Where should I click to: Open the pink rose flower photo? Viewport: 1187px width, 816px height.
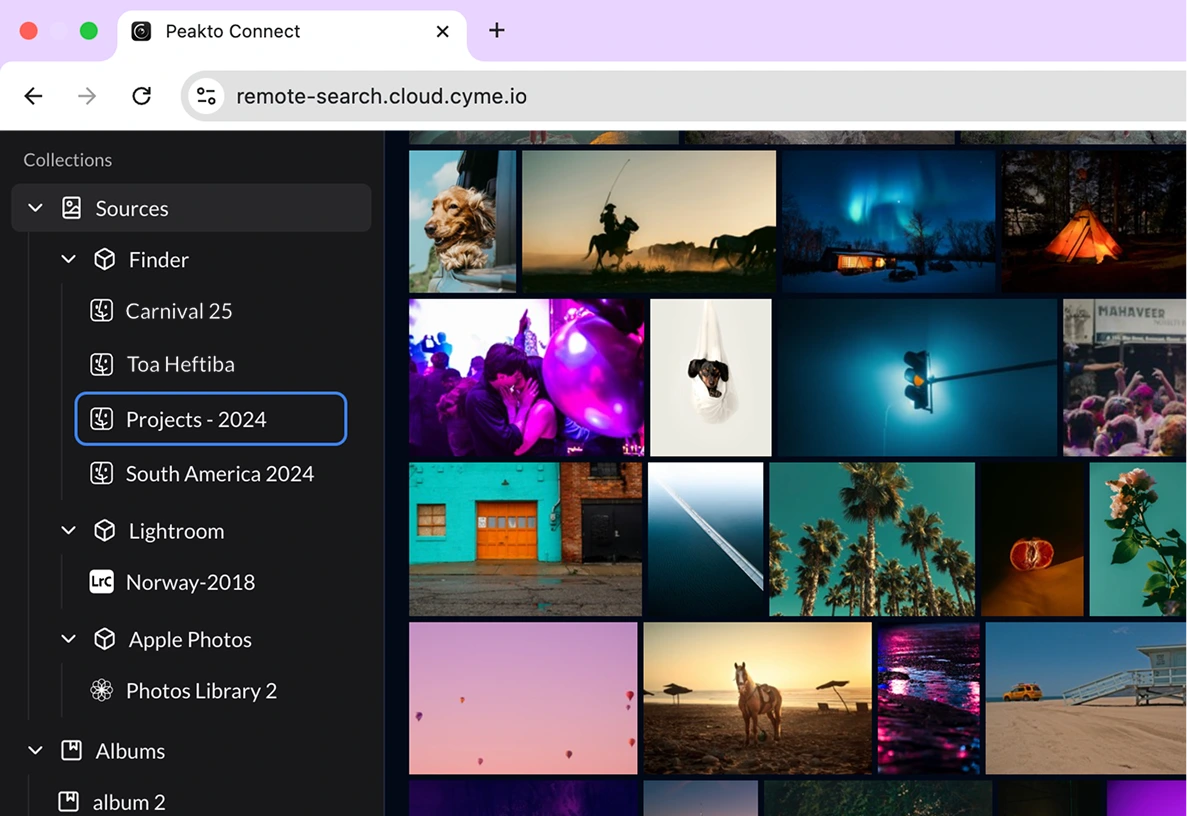[1138, 539]
